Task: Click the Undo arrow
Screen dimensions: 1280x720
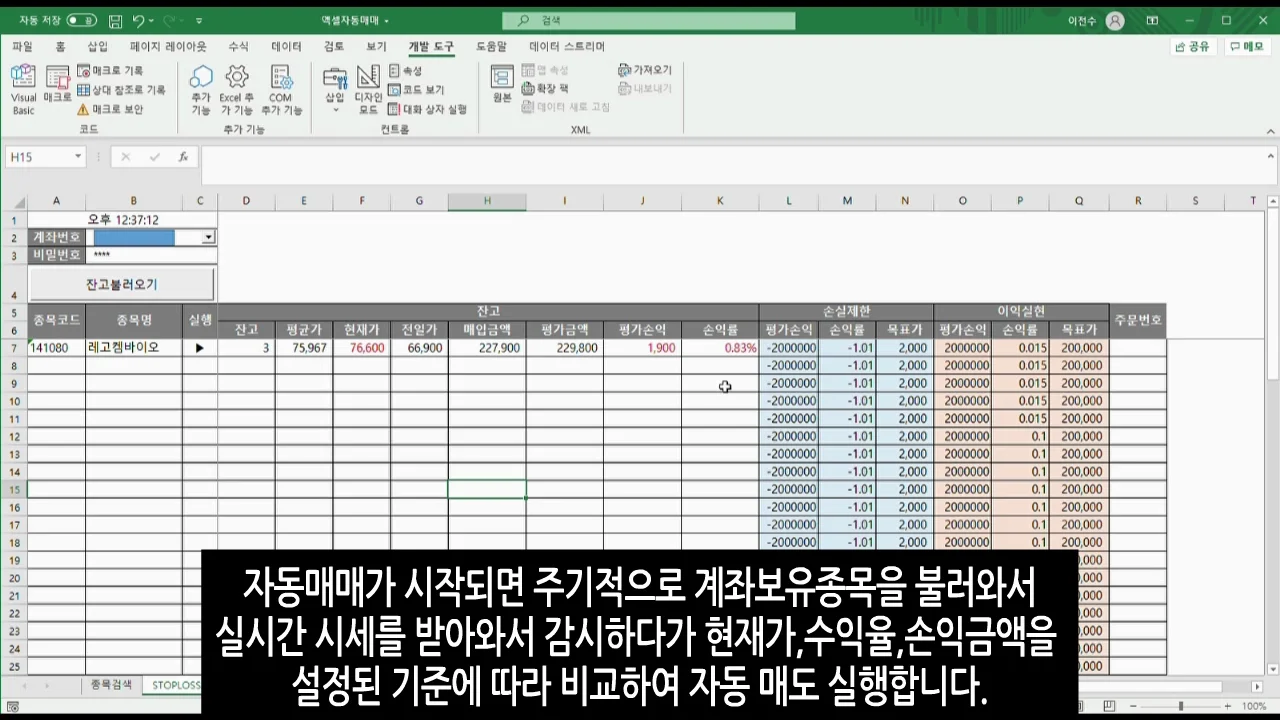Action: 139,20
